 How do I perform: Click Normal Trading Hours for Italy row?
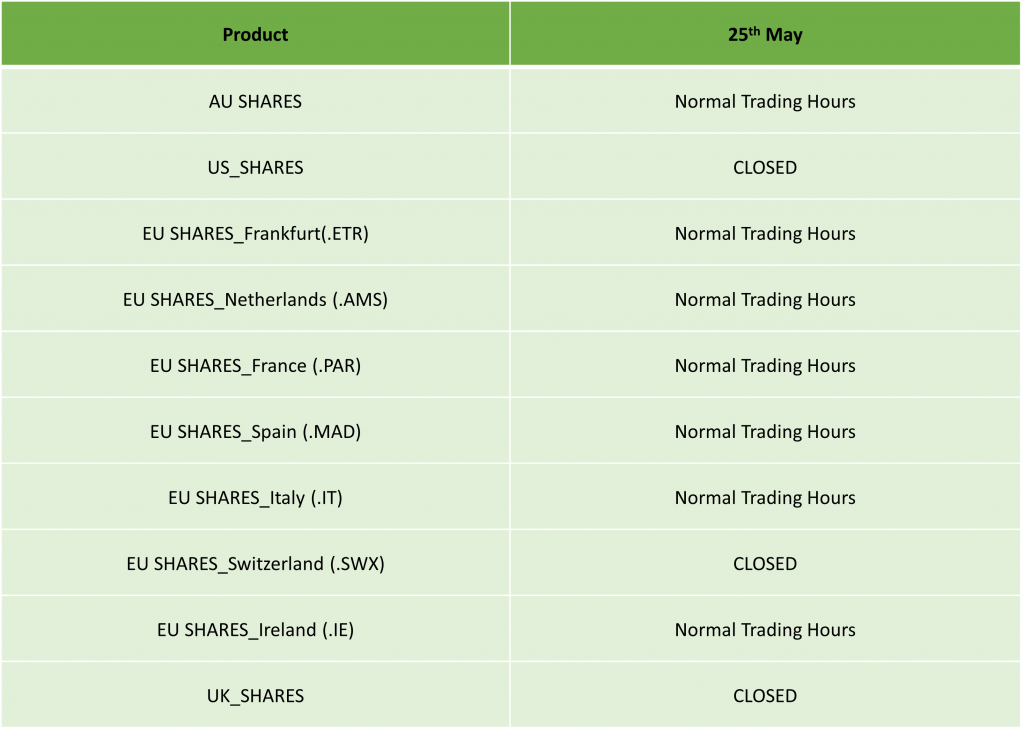[765, 497]
